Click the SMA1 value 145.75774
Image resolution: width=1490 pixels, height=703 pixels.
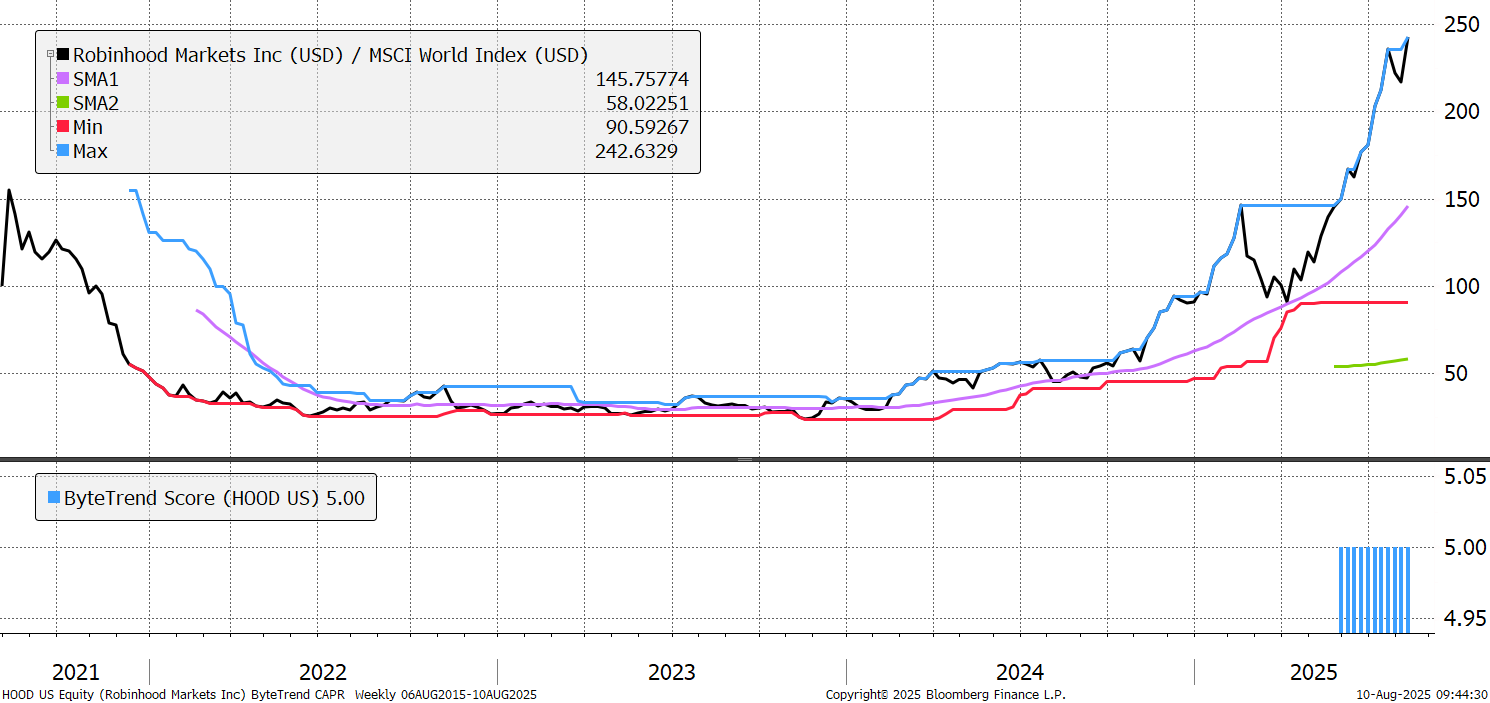(643, 79)
